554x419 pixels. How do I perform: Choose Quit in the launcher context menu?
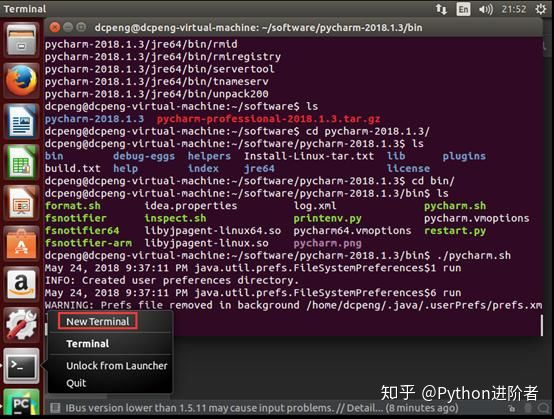tap(76, 383)
